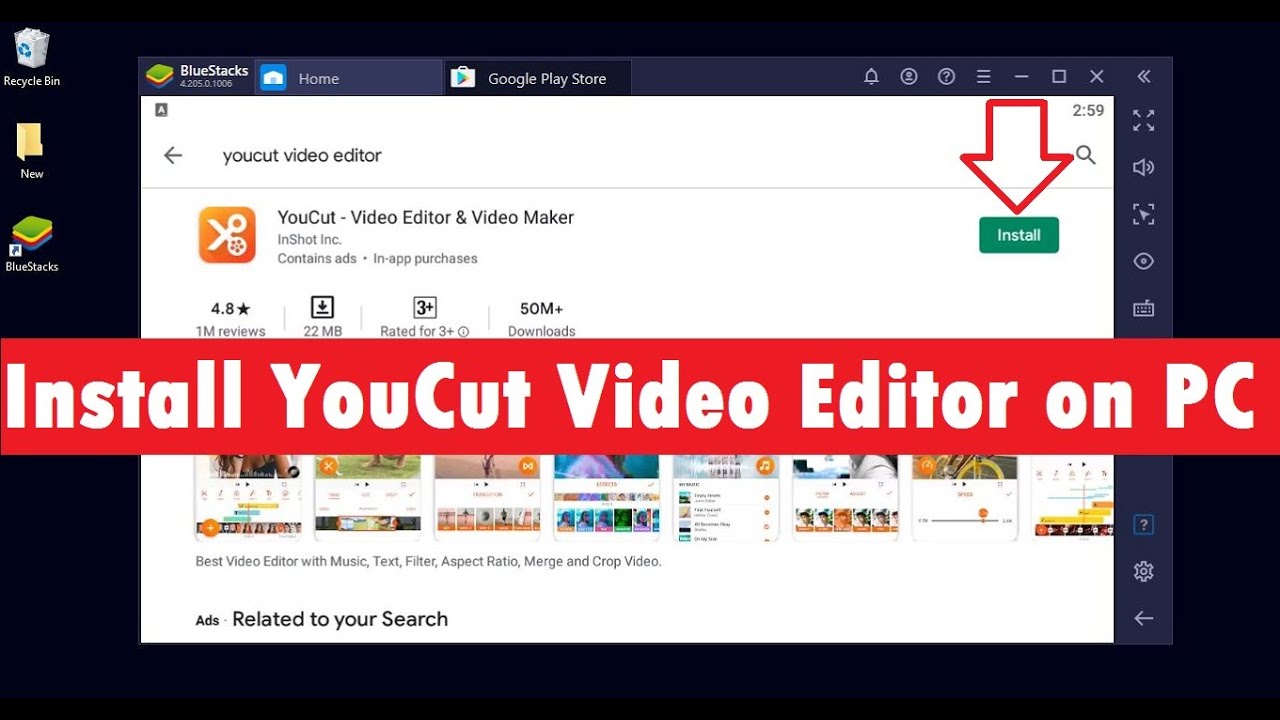Click the 'Contains ads' text
The height and width of the screenshot is (720, 1280).
pyautogui.click(x=317, y=258)
